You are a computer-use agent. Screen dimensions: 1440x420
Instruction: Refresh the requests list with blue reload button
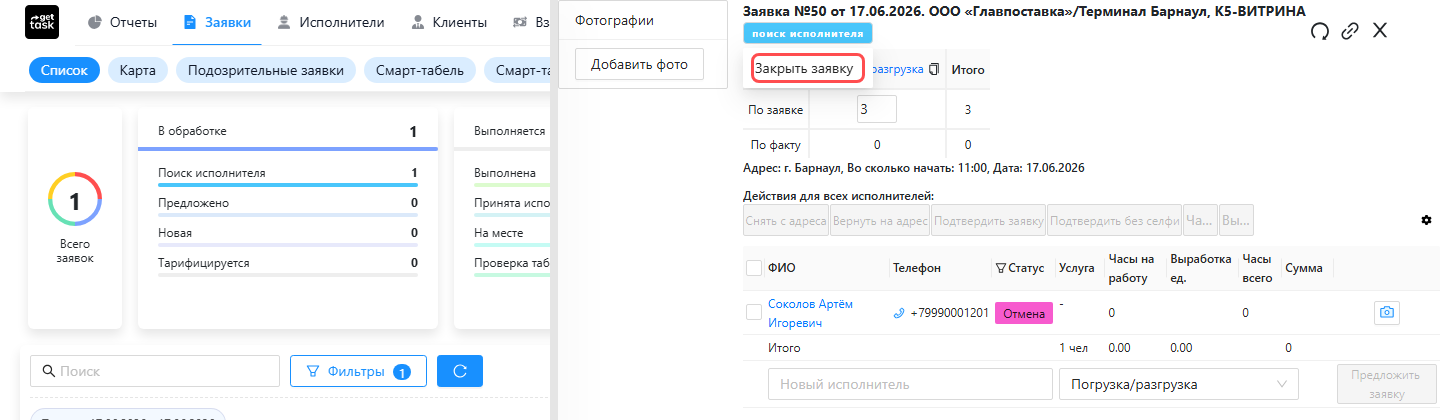pos(460,371)
